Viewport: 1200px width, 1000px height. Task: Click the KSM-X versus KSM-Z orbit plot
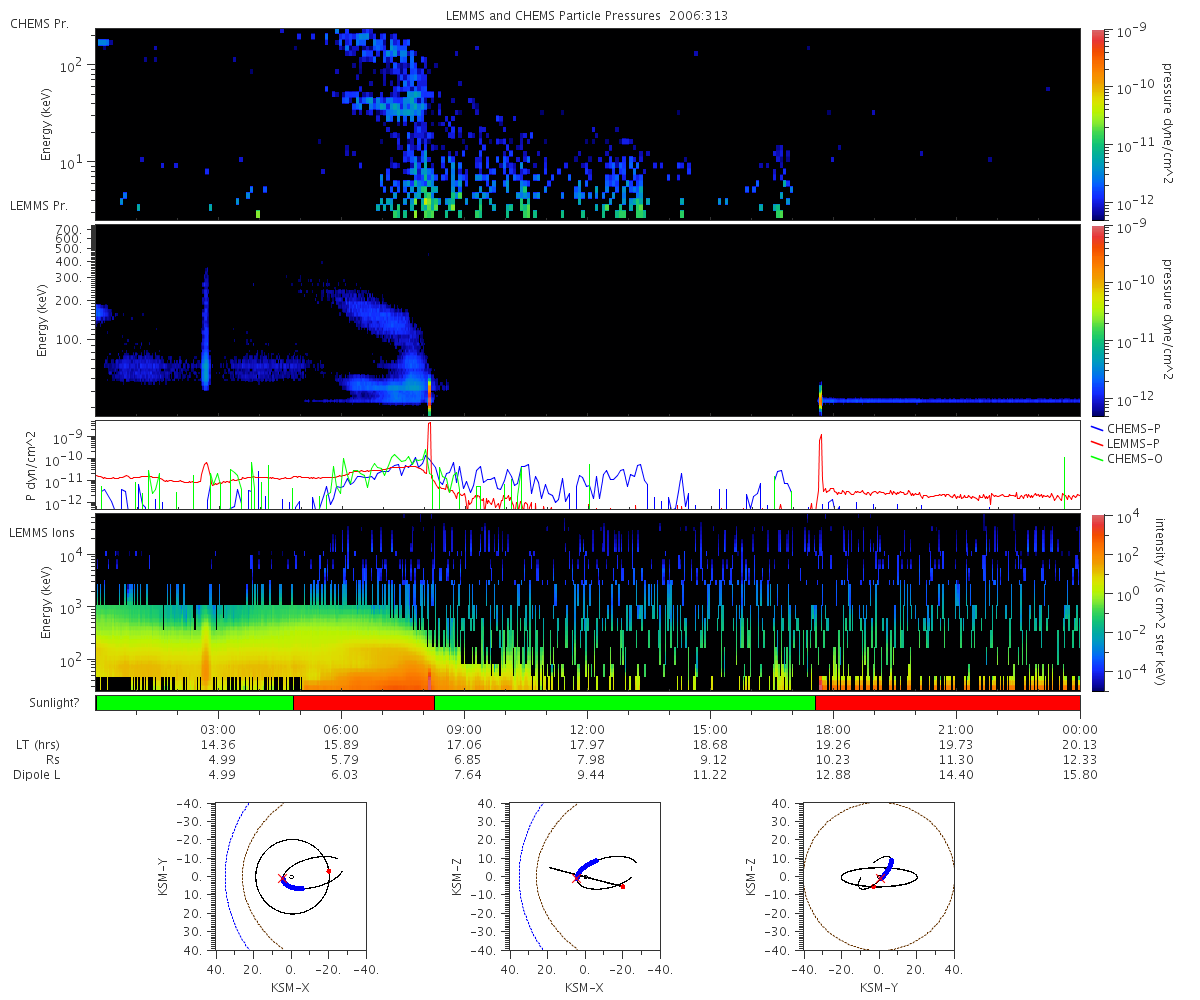tap(583, 876)
